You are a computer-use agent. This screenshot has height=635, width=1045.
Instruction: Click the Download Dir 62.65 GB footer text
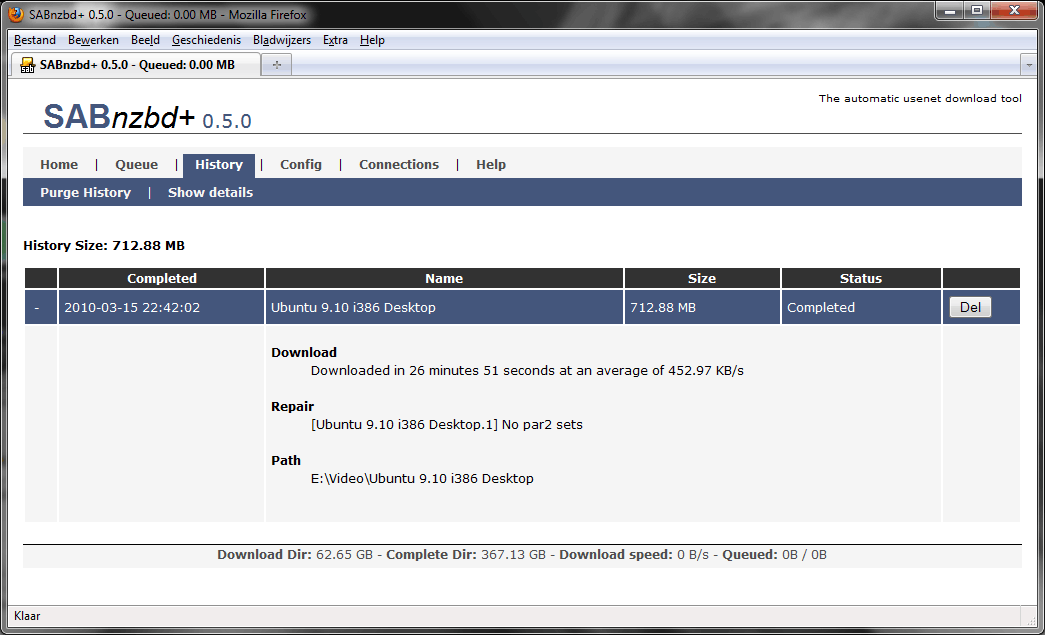[295, 554]
